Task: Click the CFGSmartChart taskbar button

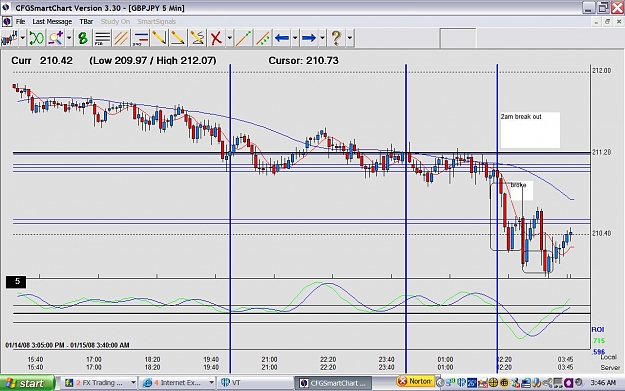Action: click(333, 383)
